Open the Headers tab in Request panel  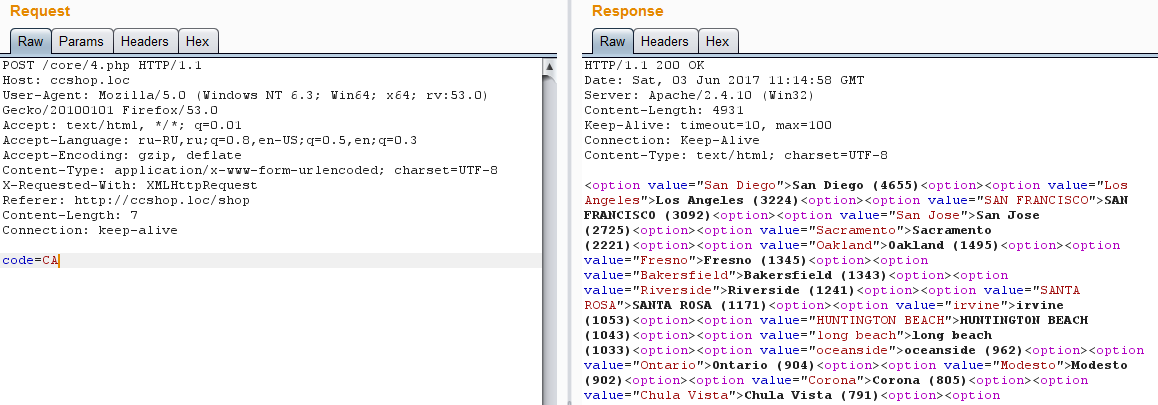click(x=145, y=41)
